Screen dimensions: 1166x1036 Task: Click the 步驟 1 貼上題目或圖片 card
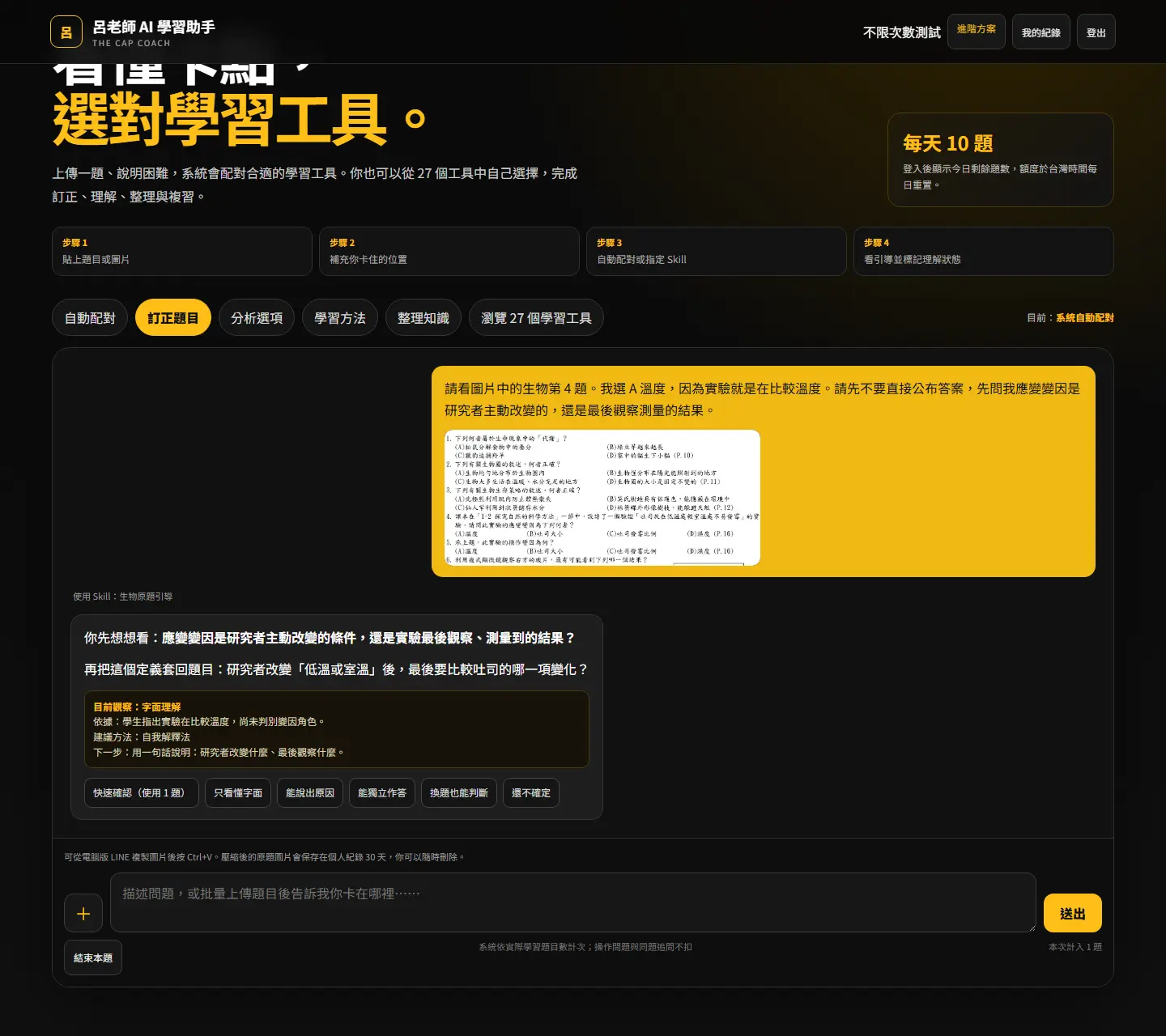click(182, 252)
